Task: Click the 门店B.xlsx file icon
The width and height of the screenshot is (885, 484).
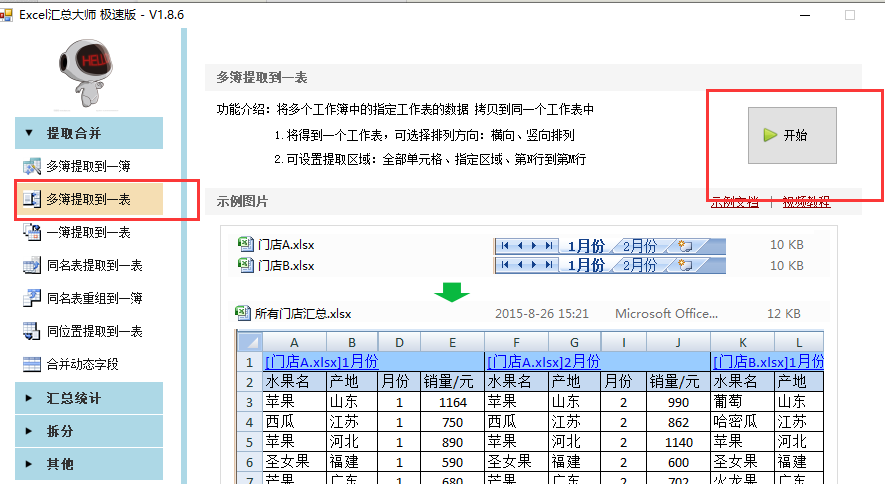Action: [x=246, y=265]
